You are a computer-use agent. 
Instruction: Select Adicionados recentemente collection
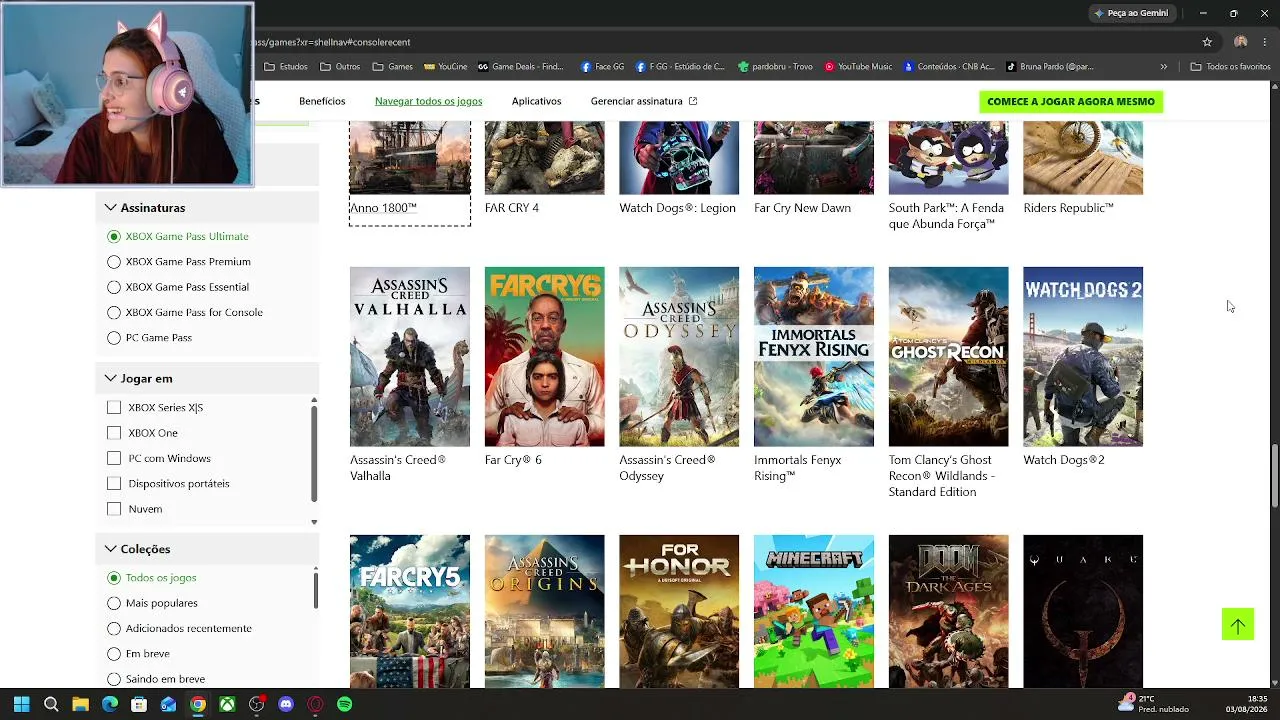114,629
